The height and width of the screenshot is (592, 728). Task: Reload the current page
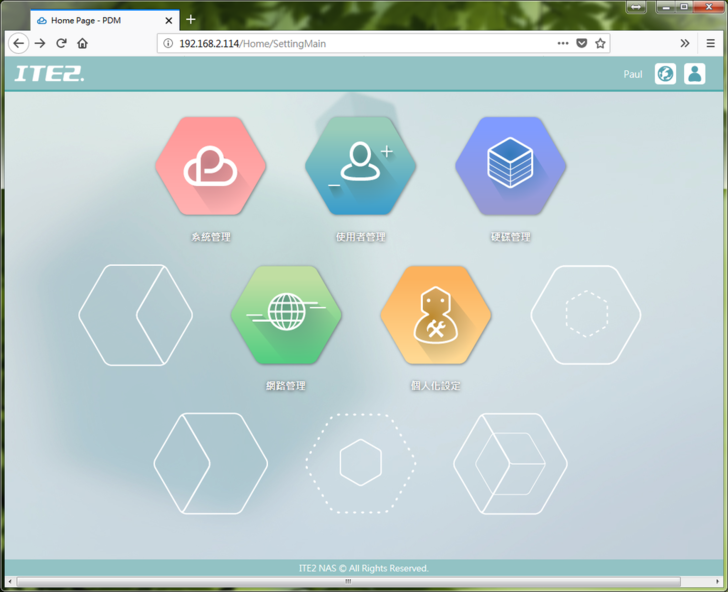61,43
